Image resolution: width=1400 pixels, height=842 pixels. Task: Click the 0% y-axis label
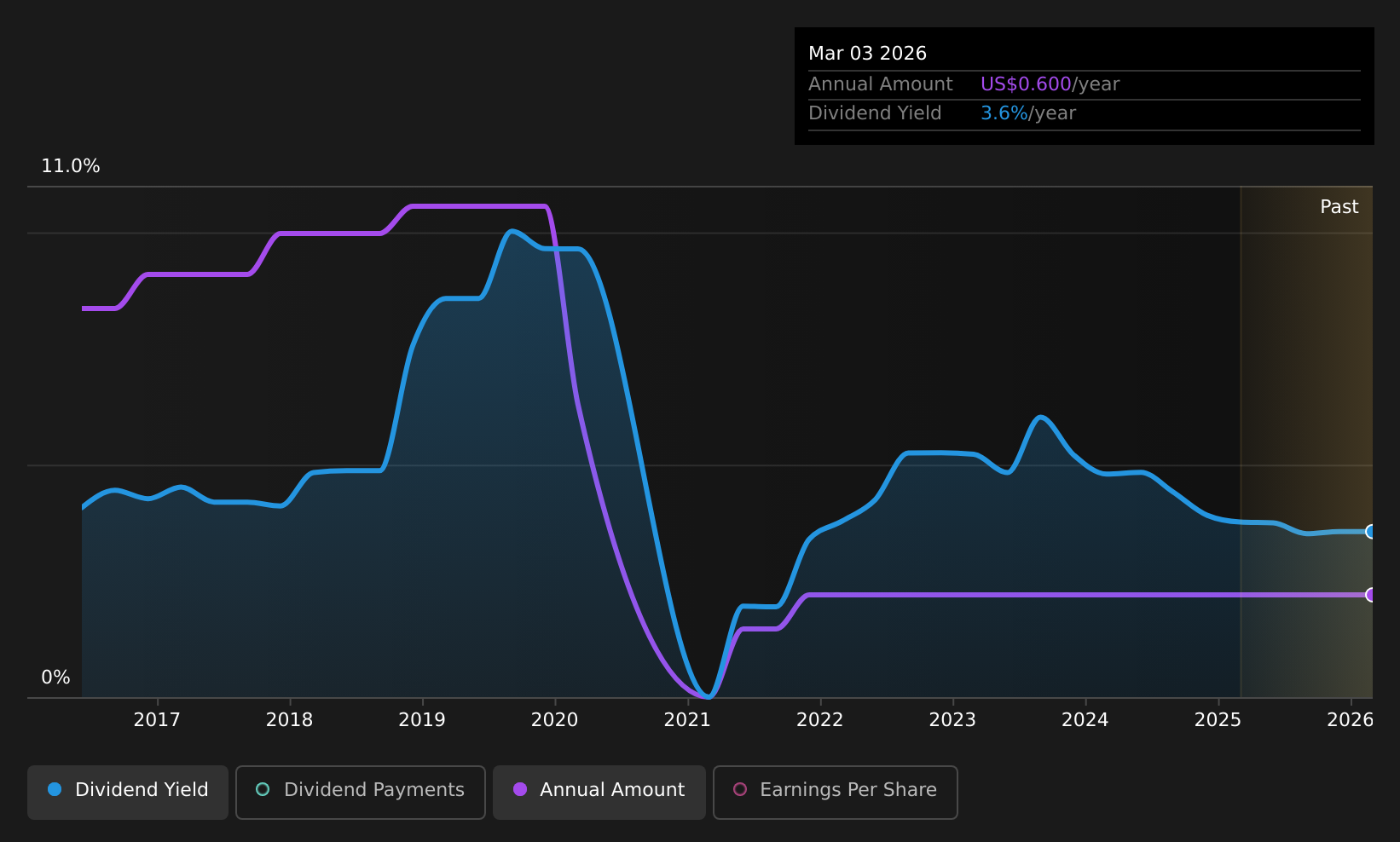pos(55,678)
